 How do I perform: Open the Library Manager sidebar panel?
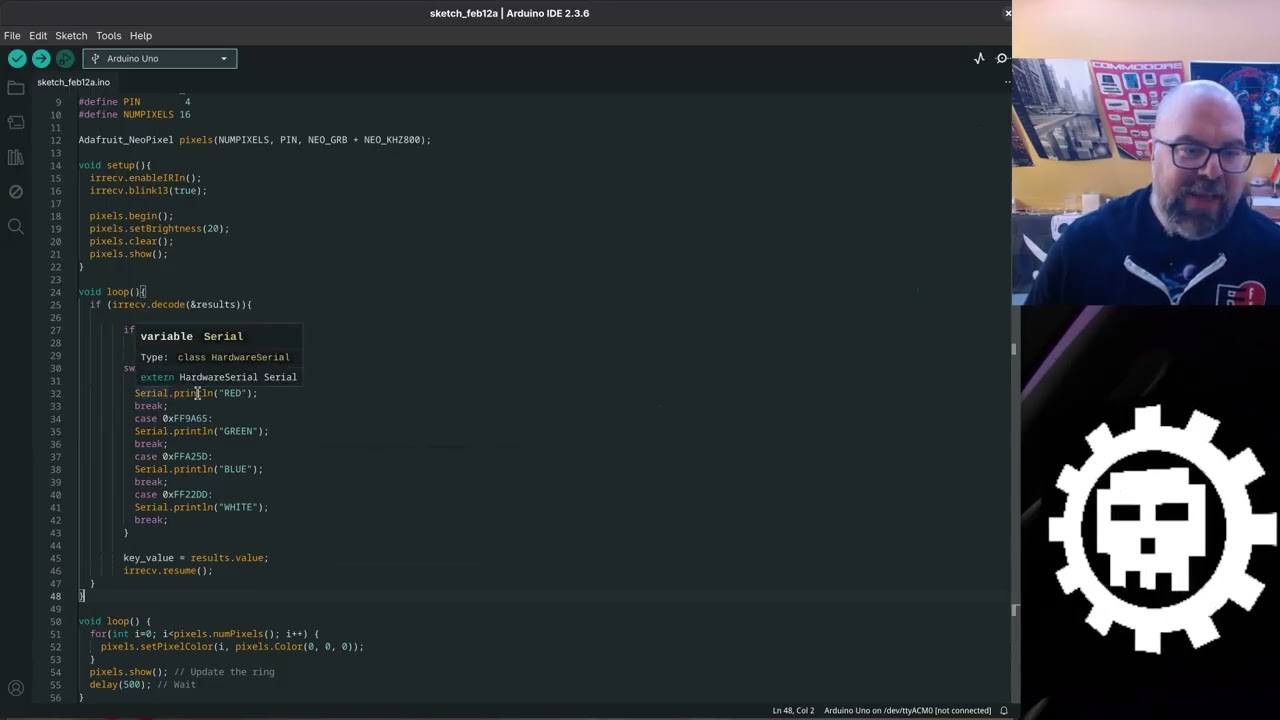pyautogui.click(x=16, y=157)
